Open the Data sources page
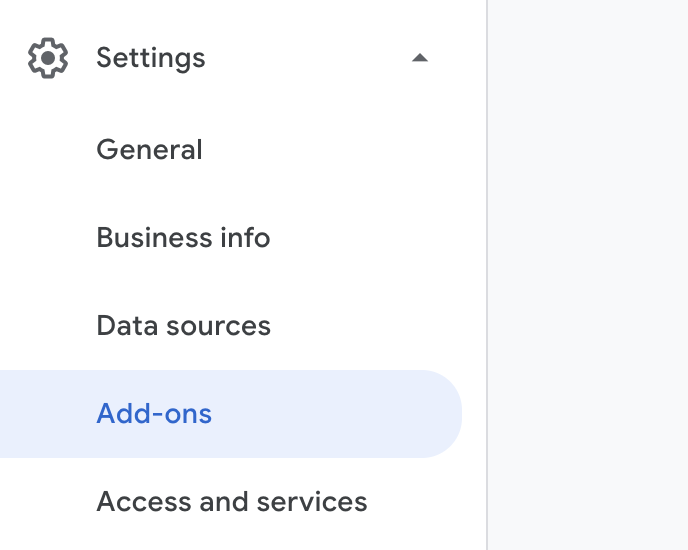Viewport: 688px width, 550px height. coord(183,326)
